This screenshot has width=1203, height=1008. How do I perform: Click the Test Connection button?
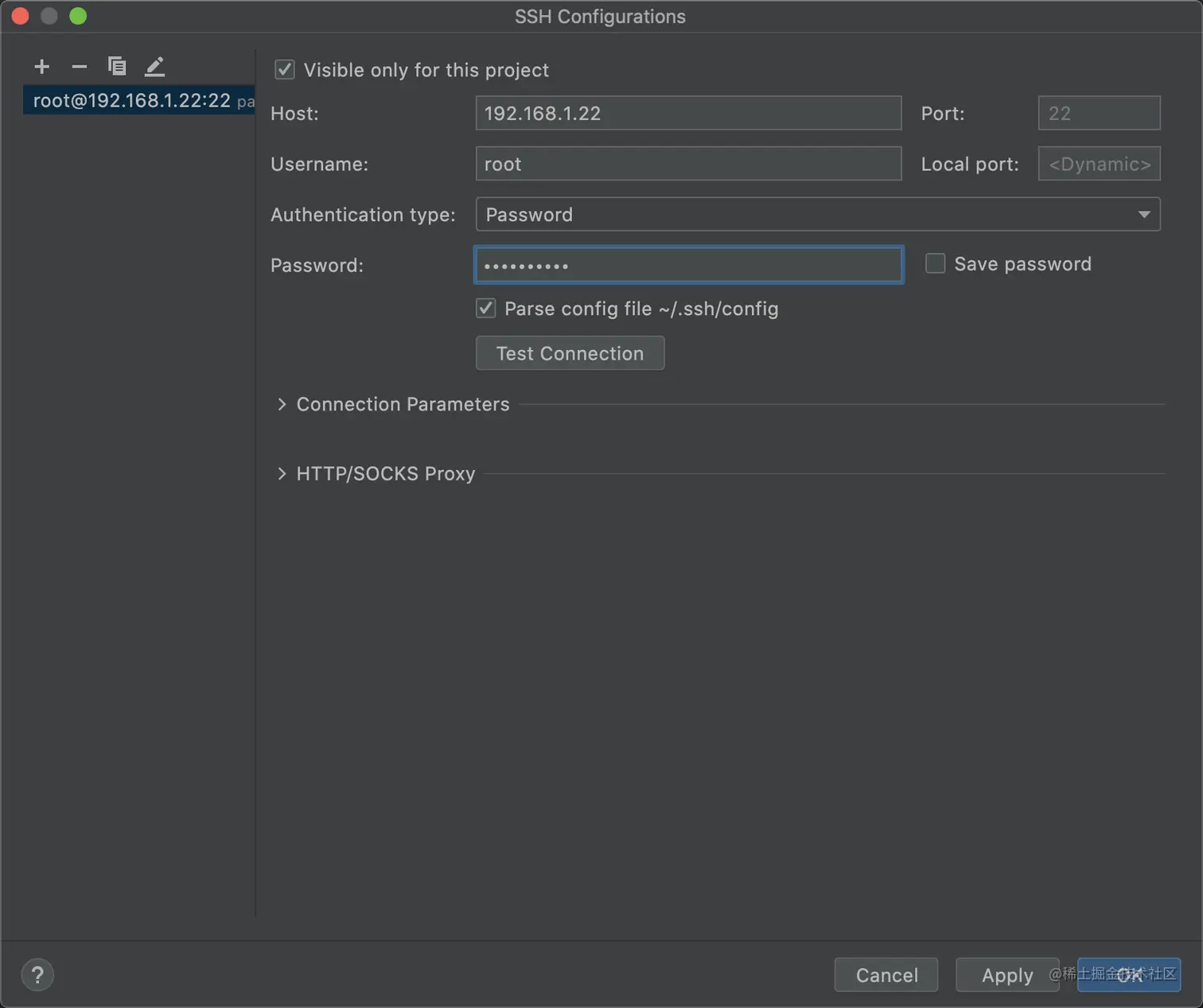[x=570, y=353]
